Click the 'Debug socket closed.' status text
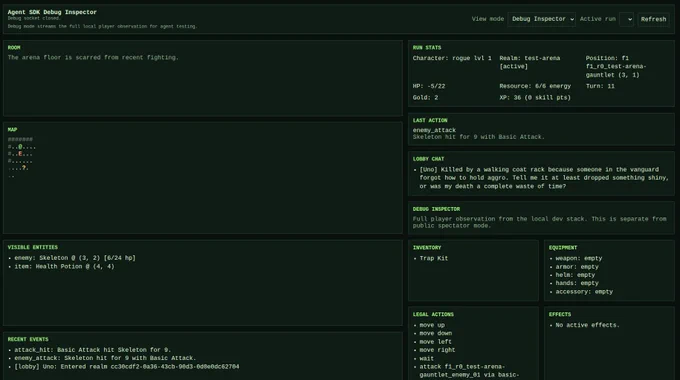The height and width of the screenshot is (380, 680). pos(34,18)
